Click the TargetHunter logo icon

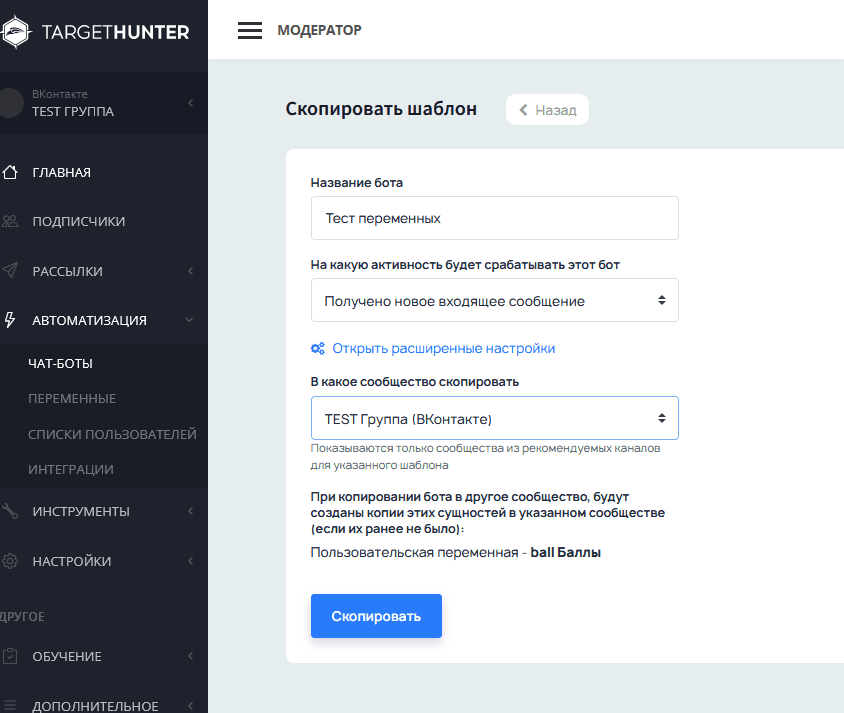pos(17,32)
